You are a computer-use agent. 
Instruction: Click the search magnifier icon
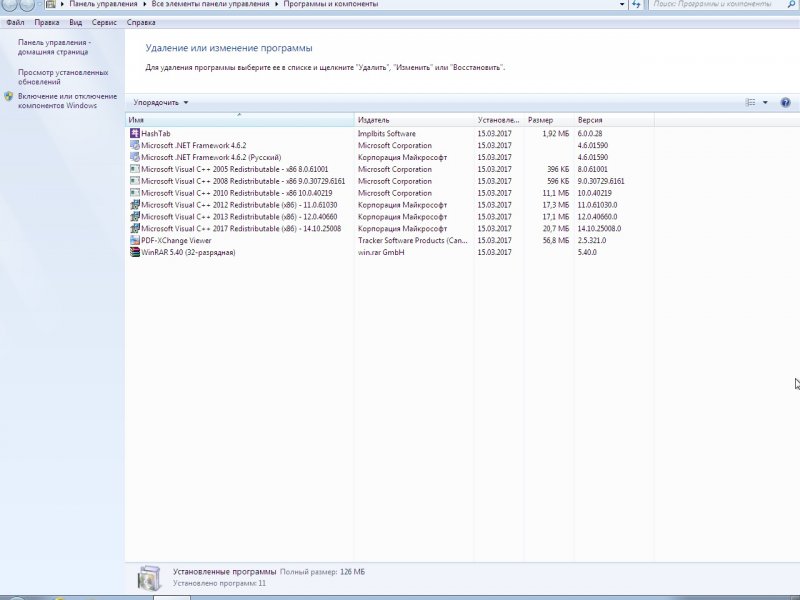[x=791, y=4]
